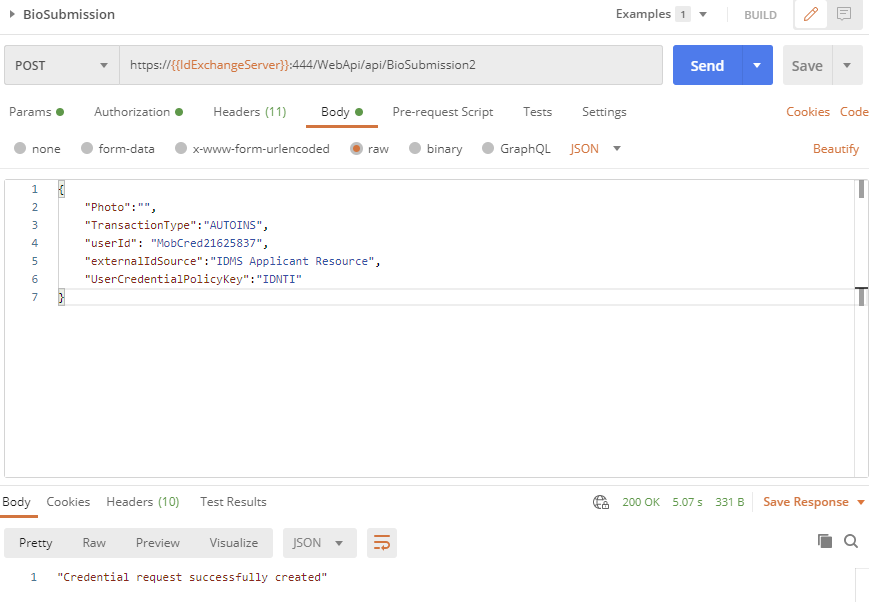
Task: Choose binary body type
Action: (x=436, y=149)
